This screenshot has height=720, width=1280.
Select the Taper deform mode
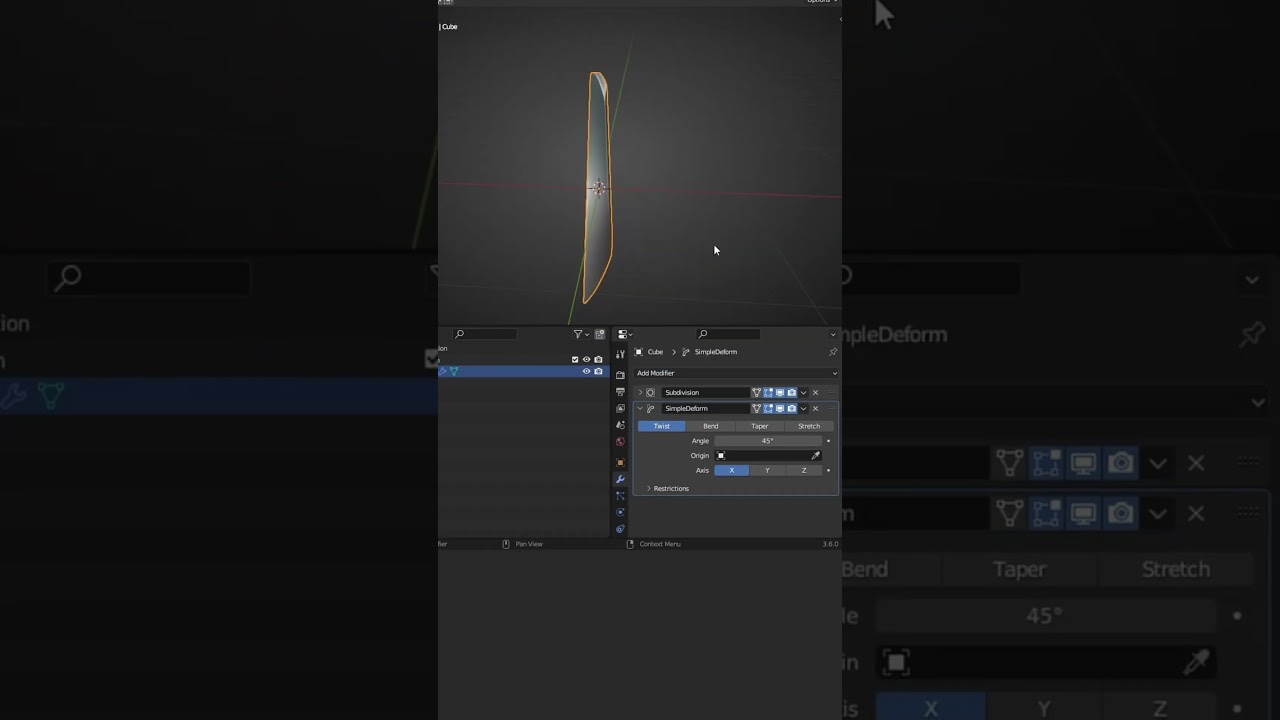[x=760, y=426]
